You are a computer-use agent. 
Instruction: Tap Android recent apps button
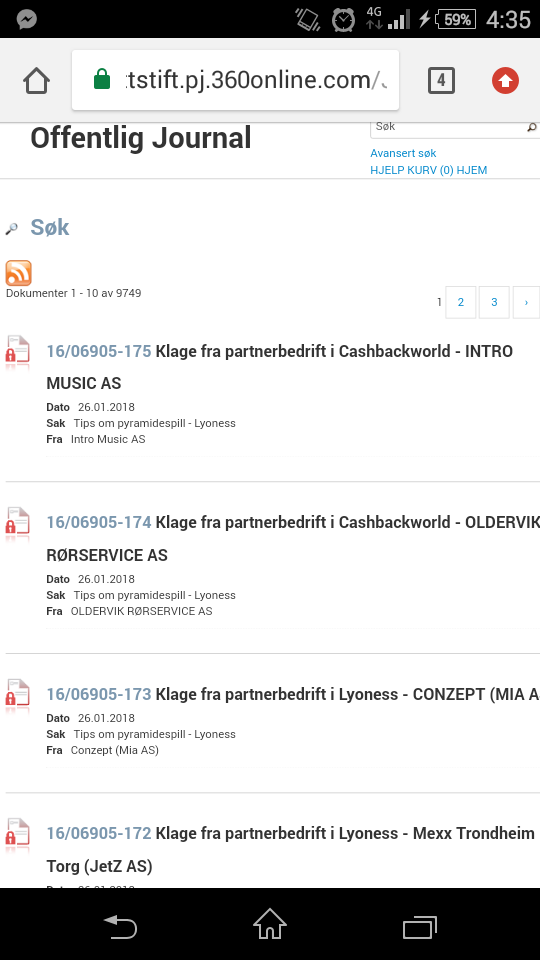(x=420, y=927)
